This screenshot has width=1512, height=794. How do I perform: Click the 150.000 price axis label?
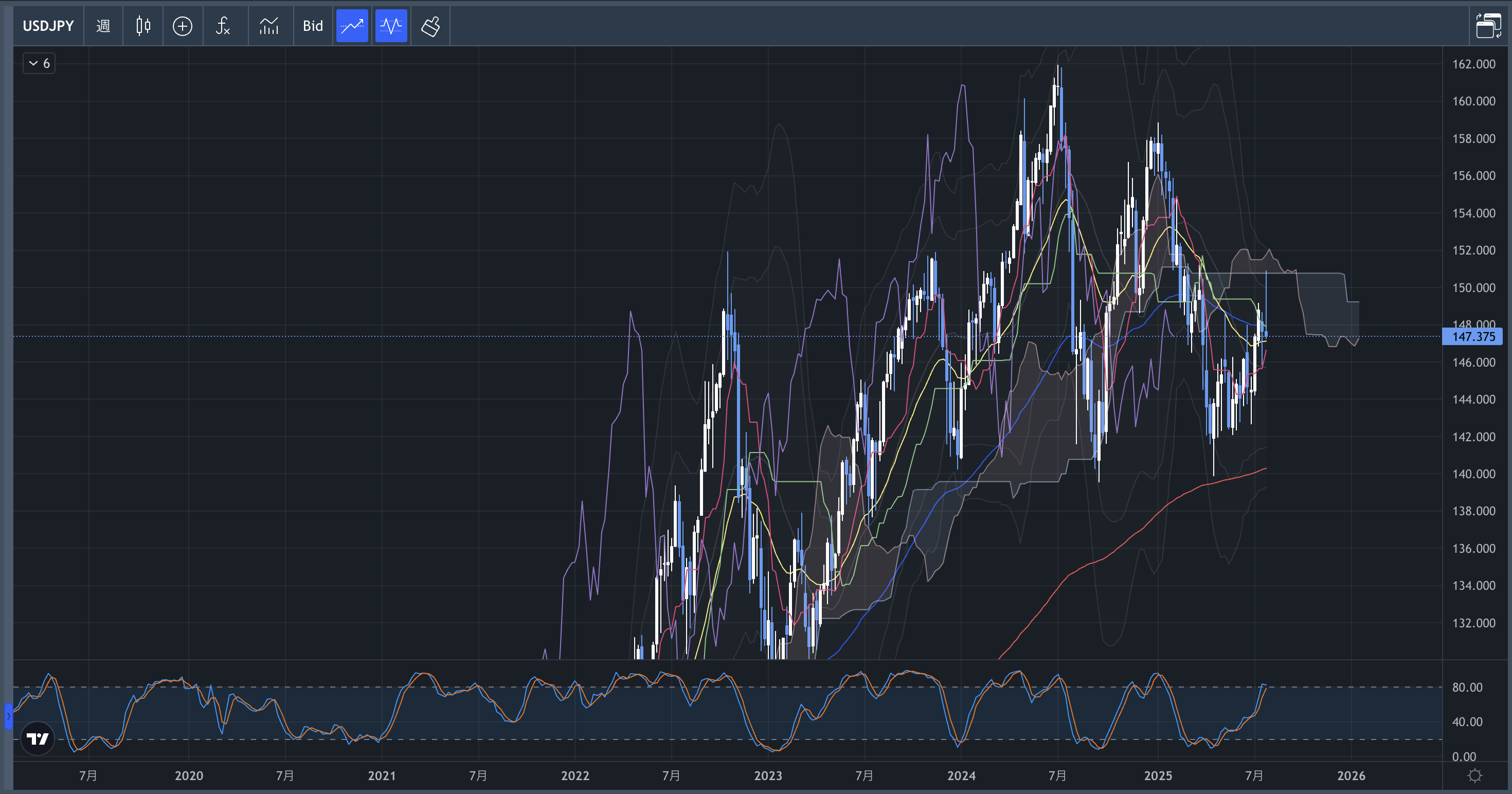tap(1473, 287)
